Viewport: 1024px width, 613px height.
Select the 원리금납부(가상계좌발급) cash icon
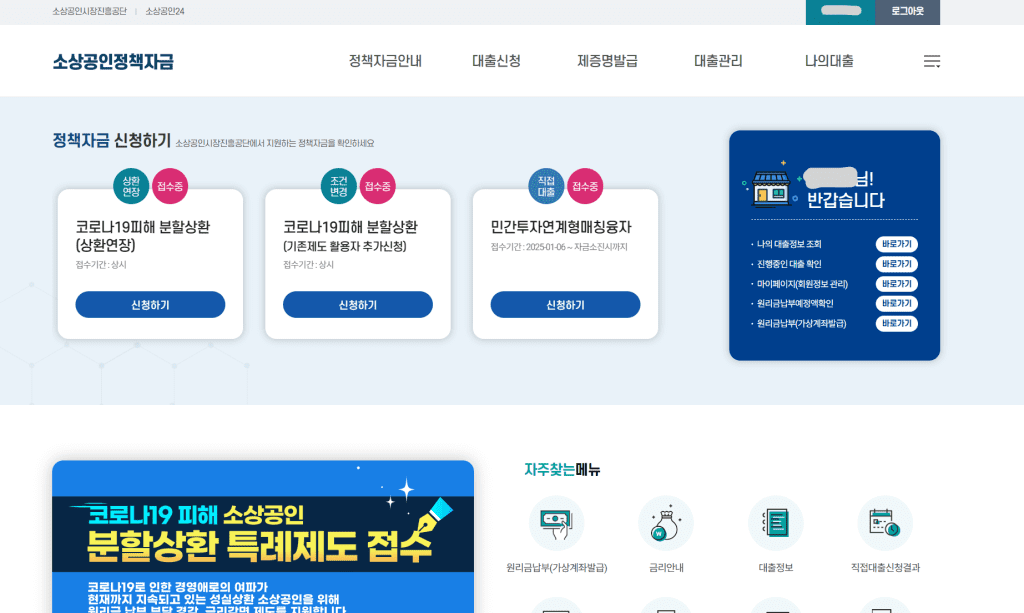coord(557,521)
